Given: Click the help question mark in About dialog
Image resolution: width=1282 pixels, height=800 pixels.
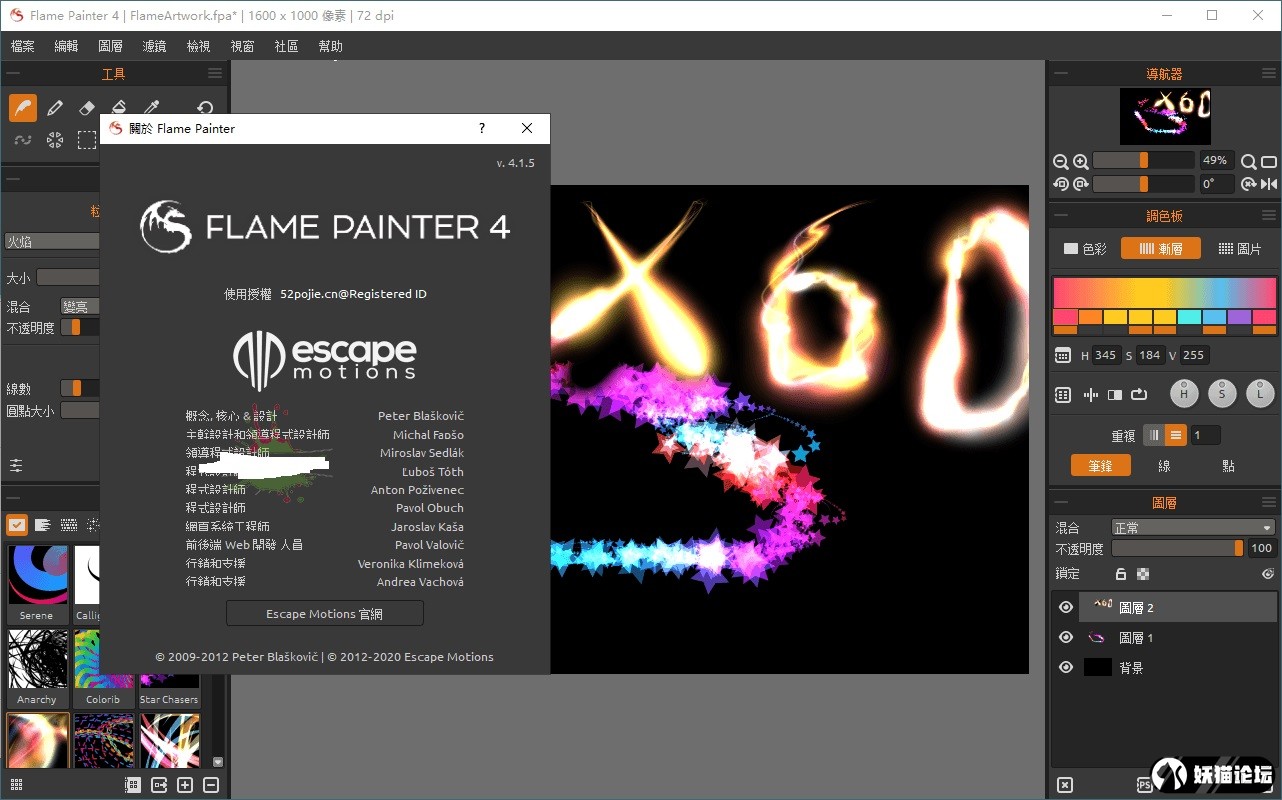Looking at the screenshot, I should click(482, 128).
